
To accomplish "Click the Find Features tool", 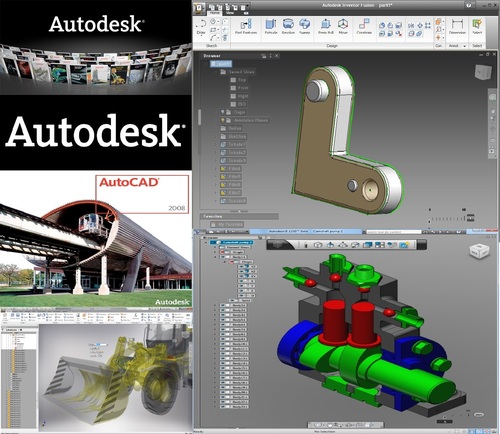I will tap(246, 26).
